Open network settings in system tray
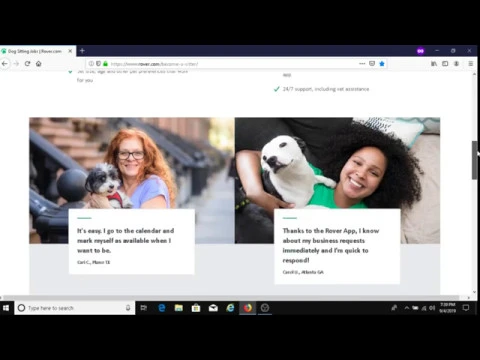 [424, 308]
